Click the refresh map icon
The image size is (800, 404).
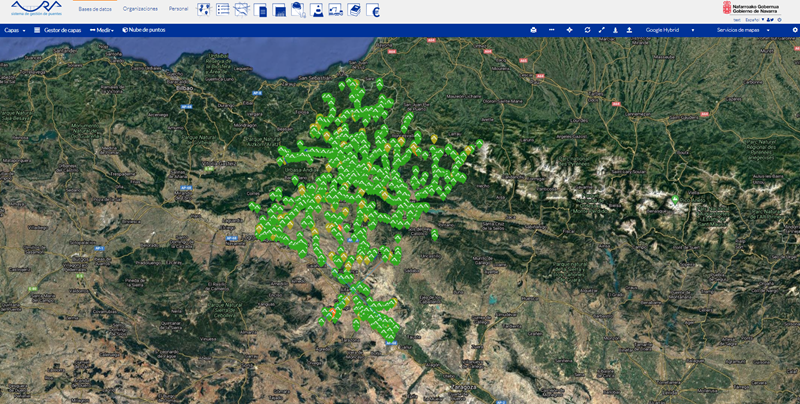(x=587, y=30)
